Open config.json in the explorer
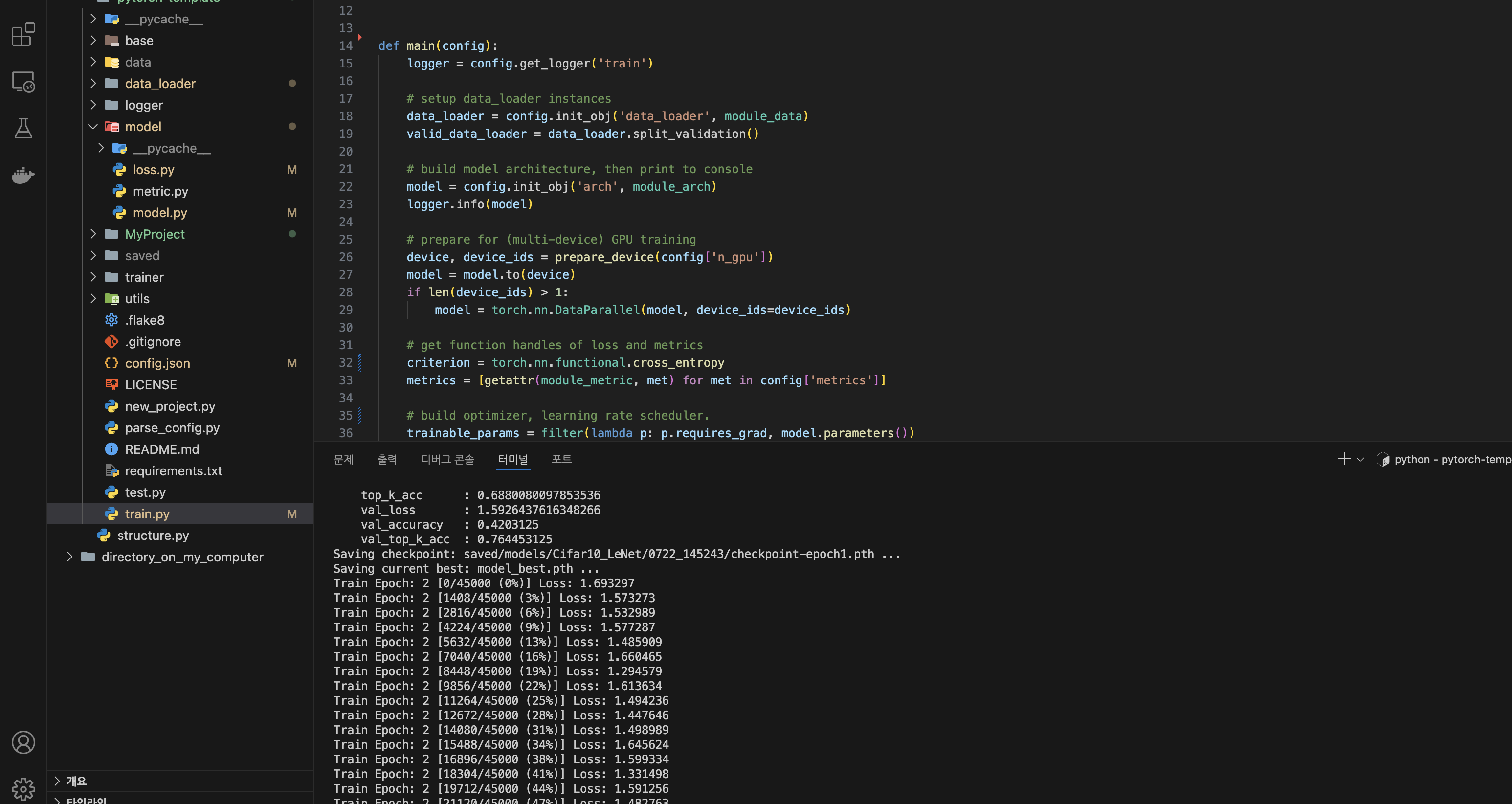 pos(157,363)
